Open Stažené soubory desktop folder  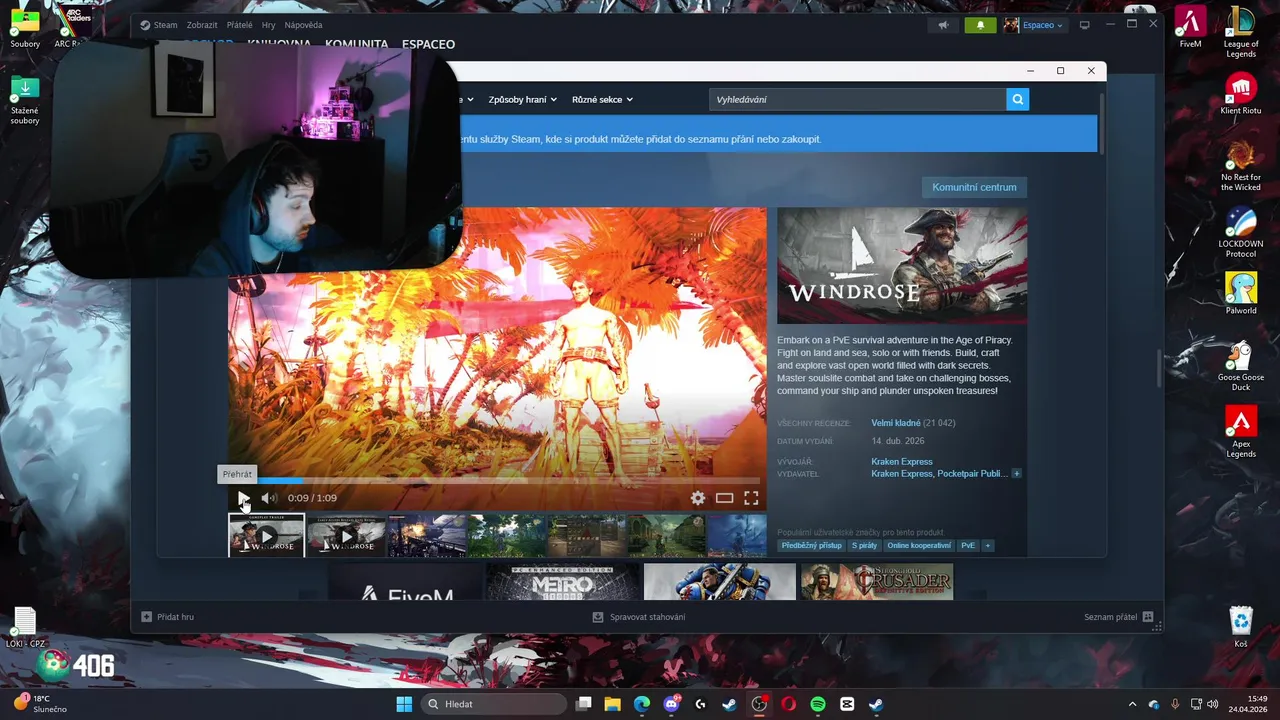tap(25, 100)
